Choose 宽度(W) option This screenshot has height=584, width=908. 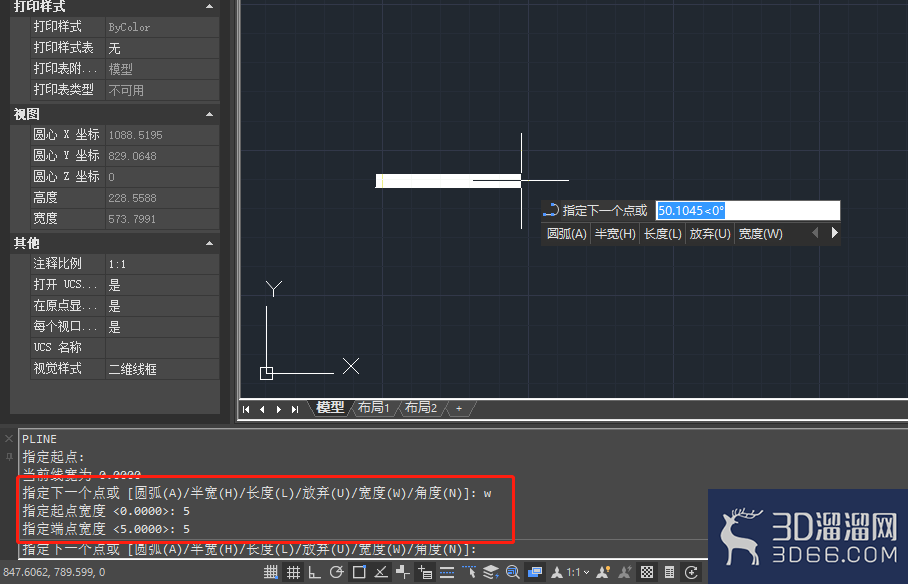pyautogui.click(x=760, y=234)
